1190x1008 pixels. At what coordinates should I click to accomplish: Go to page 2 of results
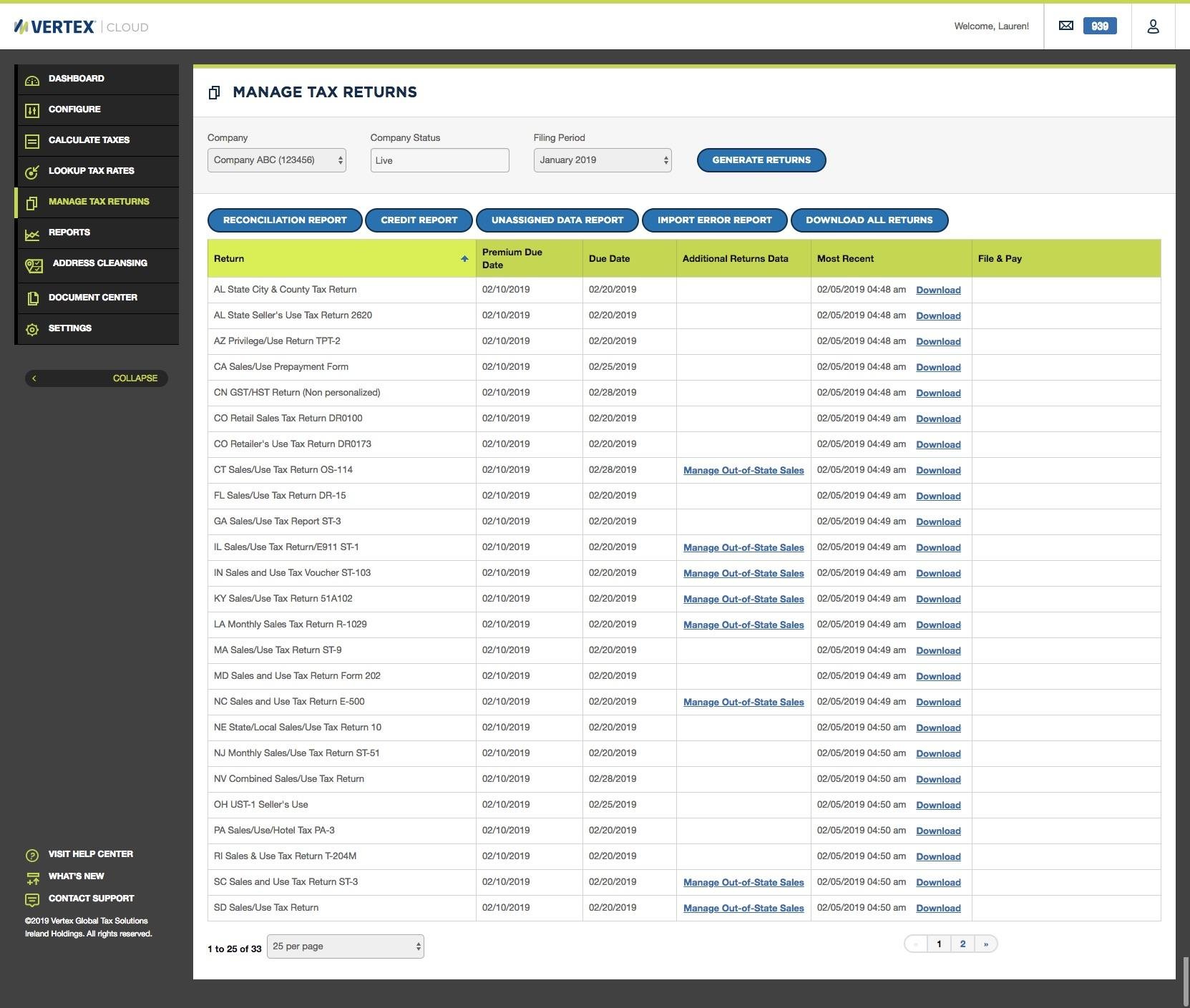[962, 944]
